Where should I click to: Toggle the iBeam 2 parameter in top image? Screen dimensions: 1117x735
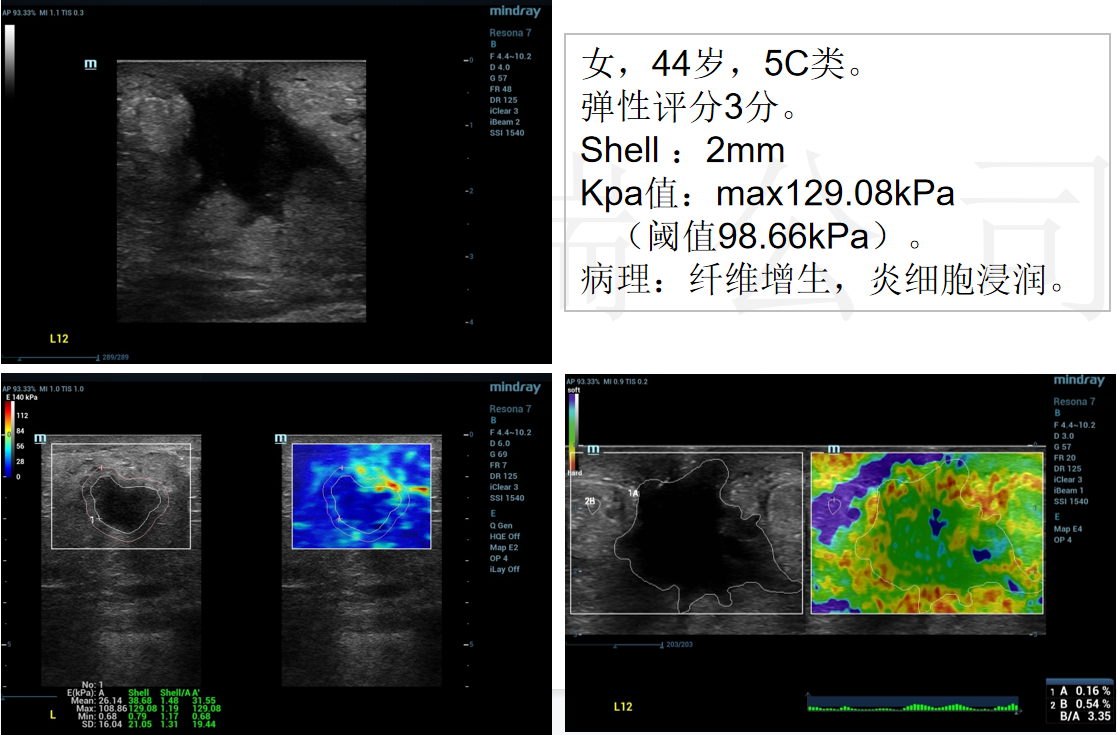505,122
